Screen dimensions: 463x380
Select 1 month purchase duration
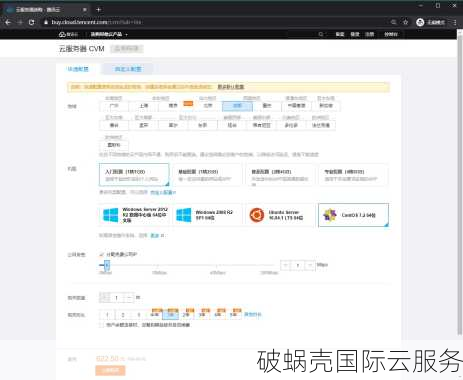107,315
